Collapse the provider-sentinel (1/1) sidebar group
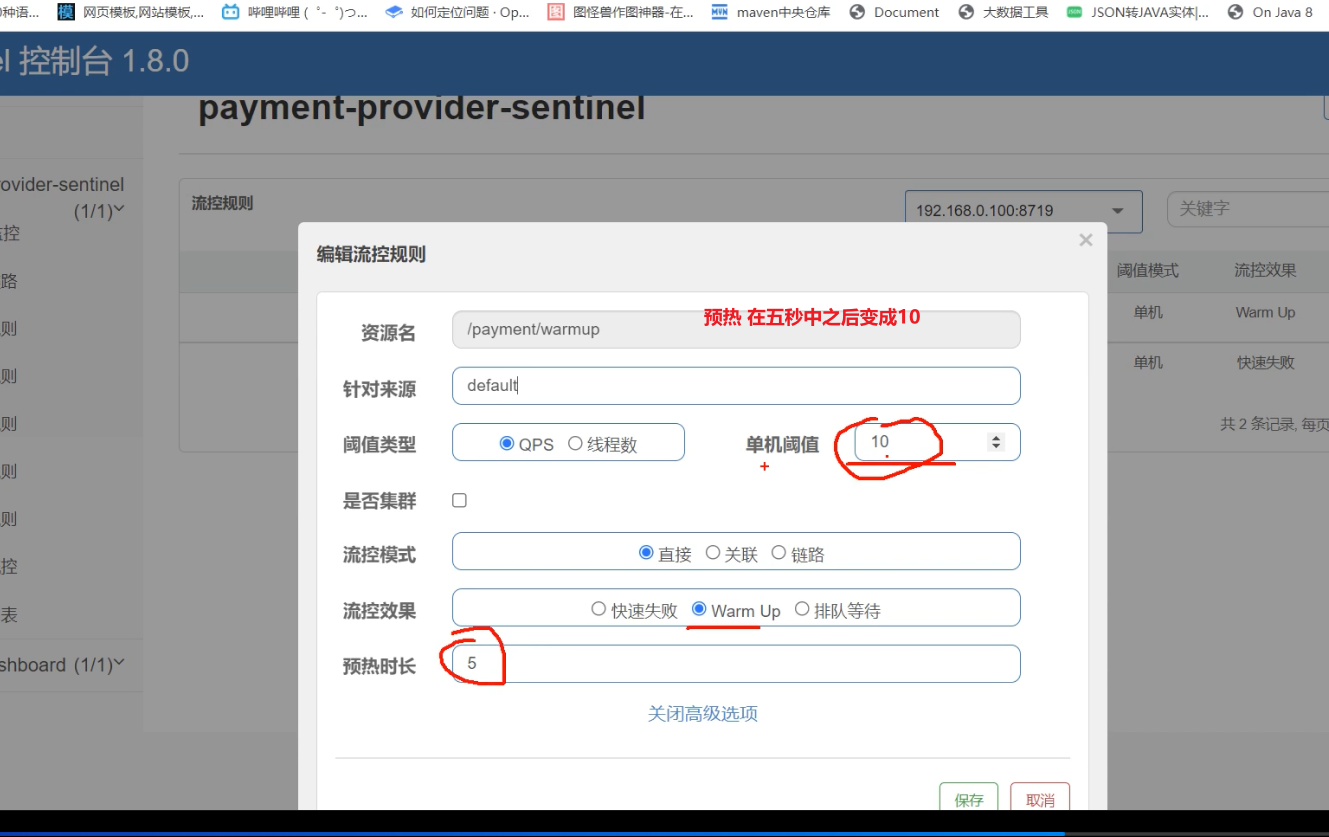Screen dimensions: 1329x837 pyautogui.click(x=119, y=209)
